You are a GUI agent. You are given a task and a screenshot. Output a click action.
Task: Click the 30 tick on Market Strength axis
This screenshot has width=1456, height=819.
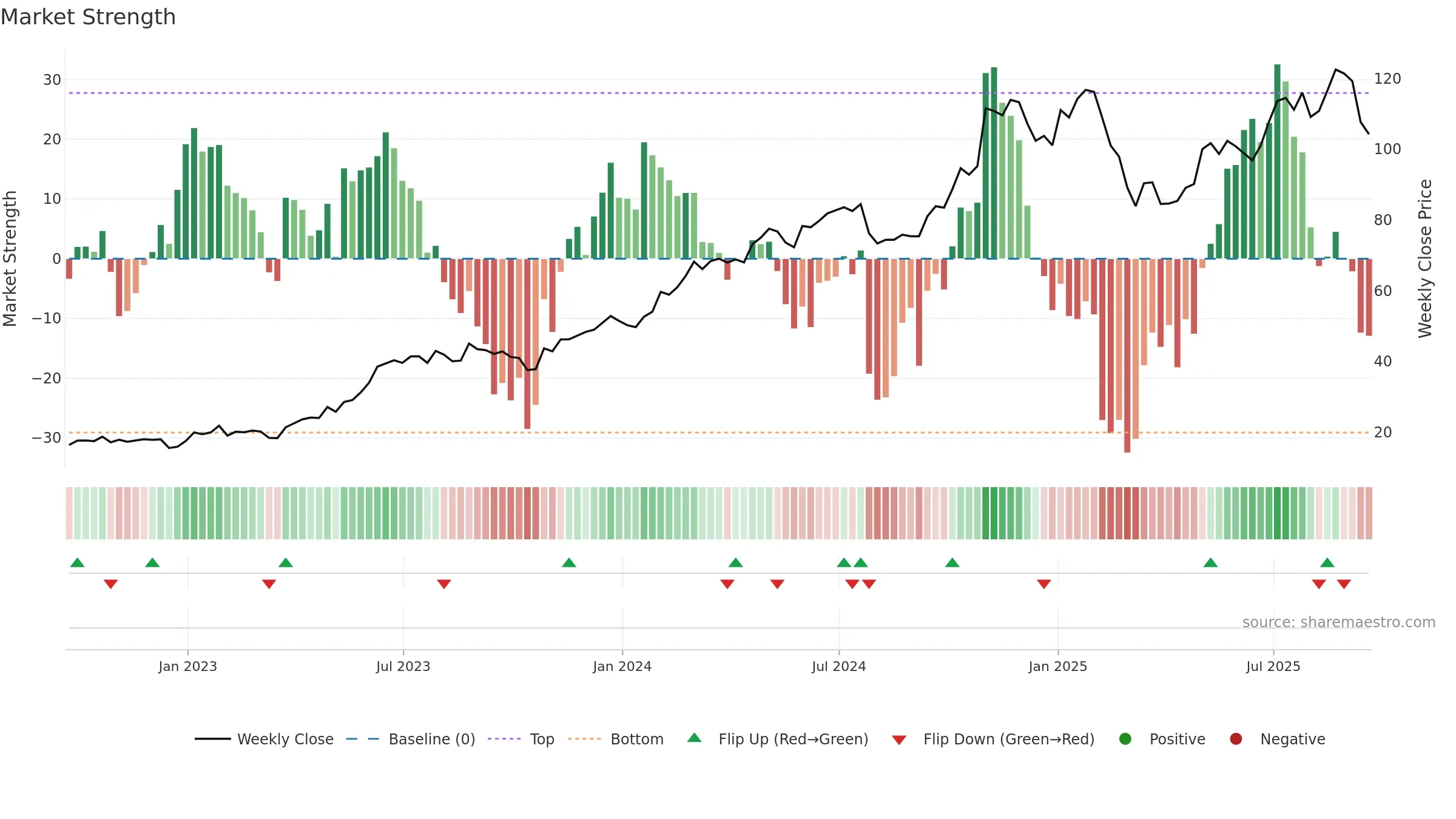[52, 80]
